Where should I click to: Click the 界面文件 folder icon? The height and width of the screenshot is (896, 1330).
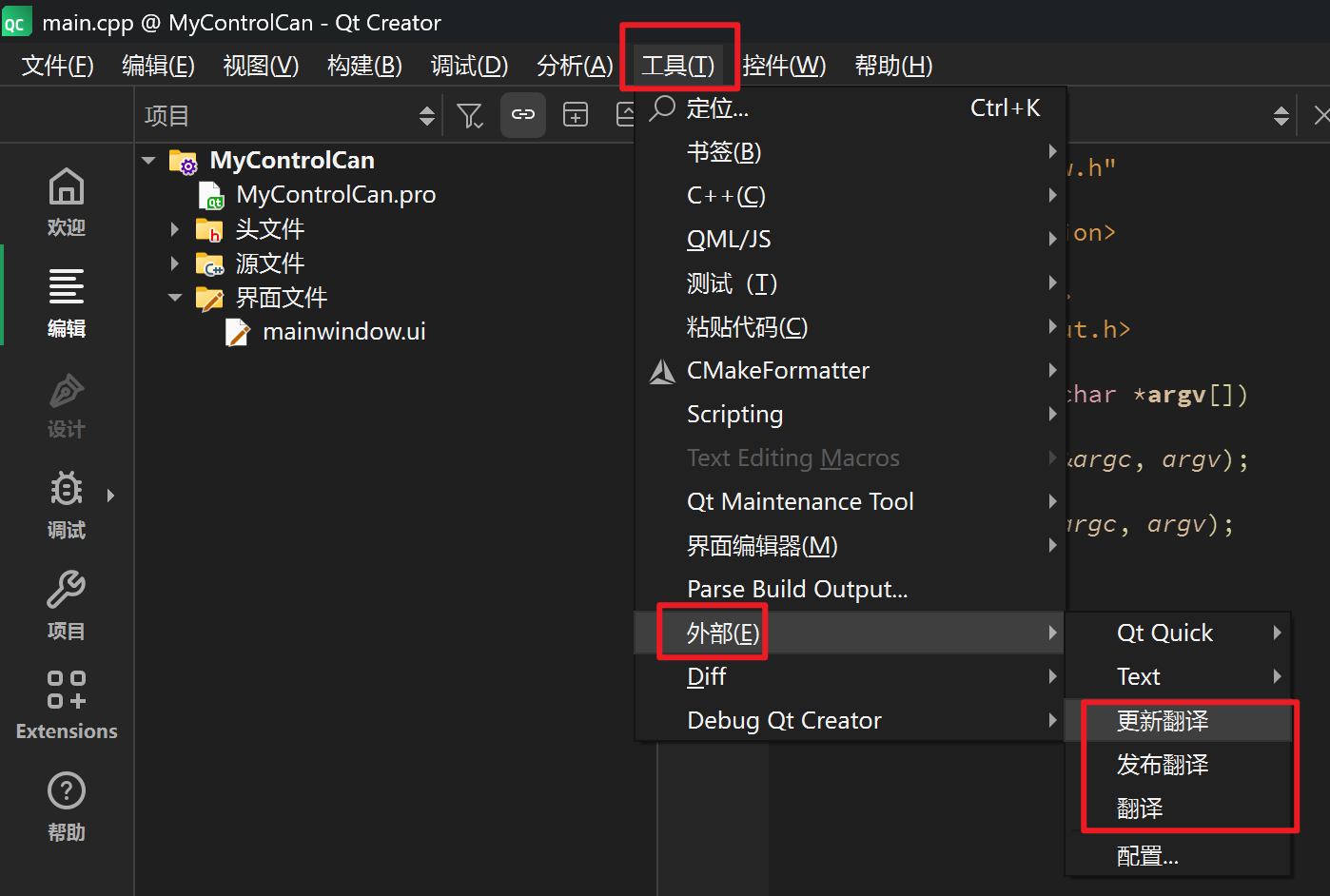(x=209, y=298)
